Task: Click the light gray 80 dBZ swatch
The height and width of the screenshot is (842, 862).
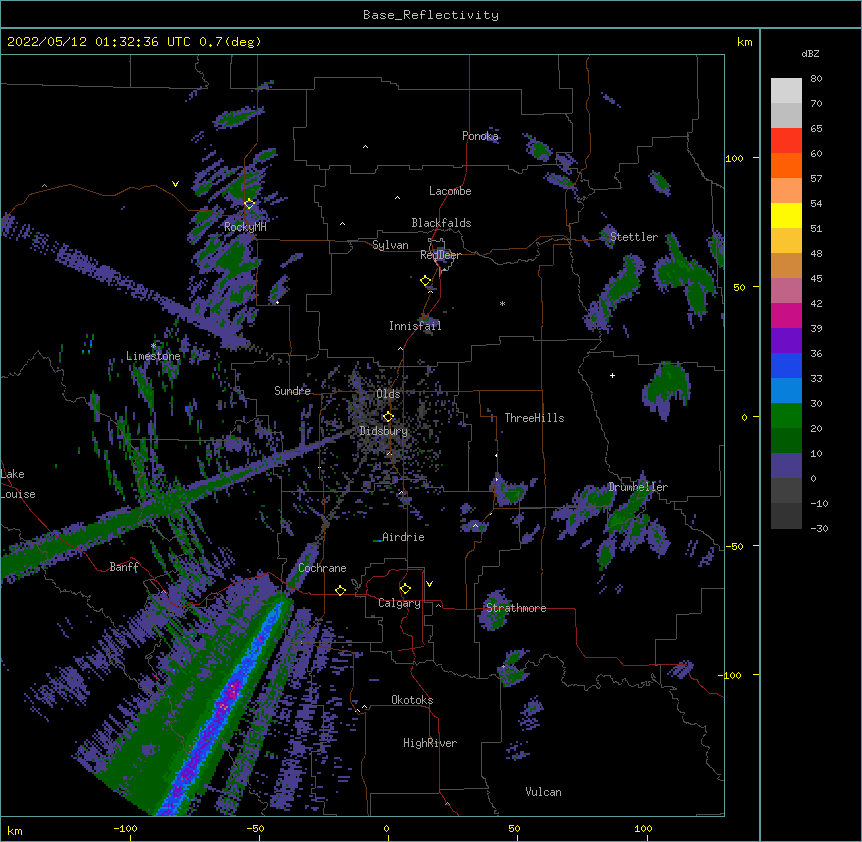Action: 786,91
